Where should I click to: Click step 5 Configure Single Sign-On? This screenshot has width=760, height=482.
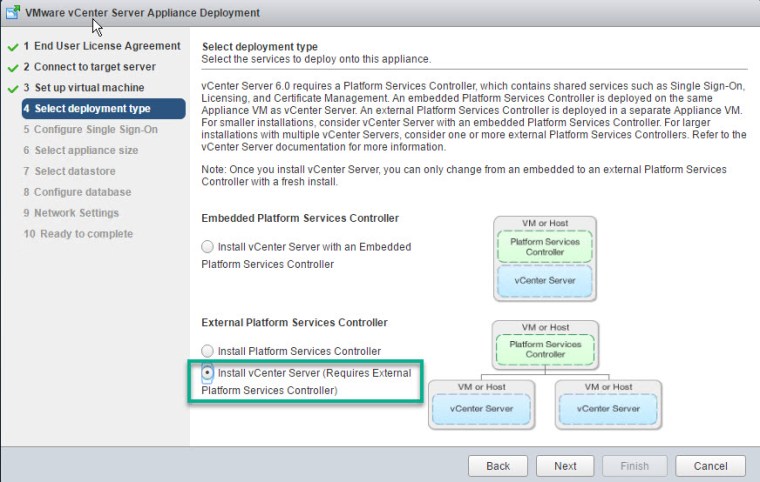click(90, 130)
